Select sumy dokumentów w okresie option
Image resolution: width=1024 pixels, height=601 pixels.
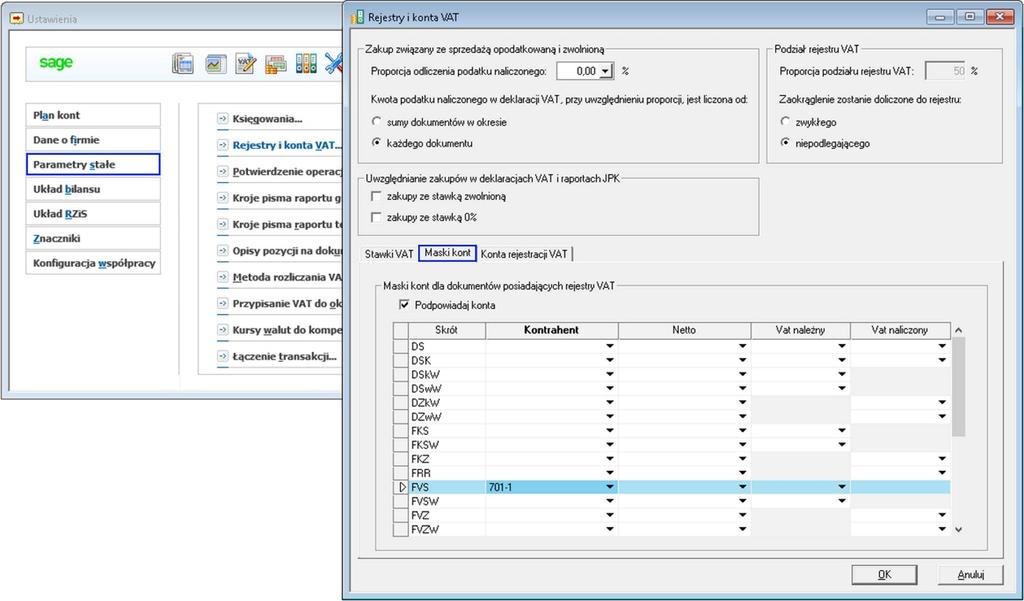[376, 122]
